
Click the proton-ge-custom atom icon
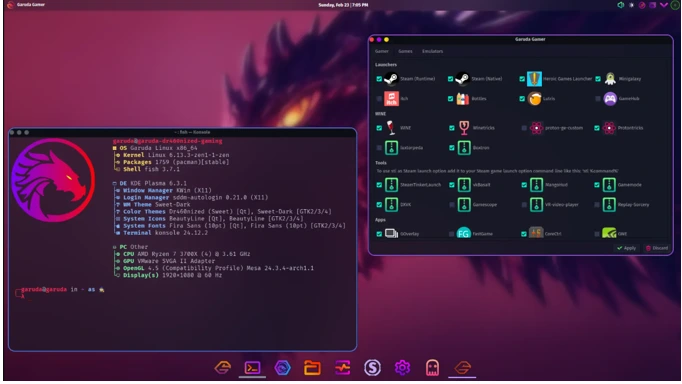536,128
